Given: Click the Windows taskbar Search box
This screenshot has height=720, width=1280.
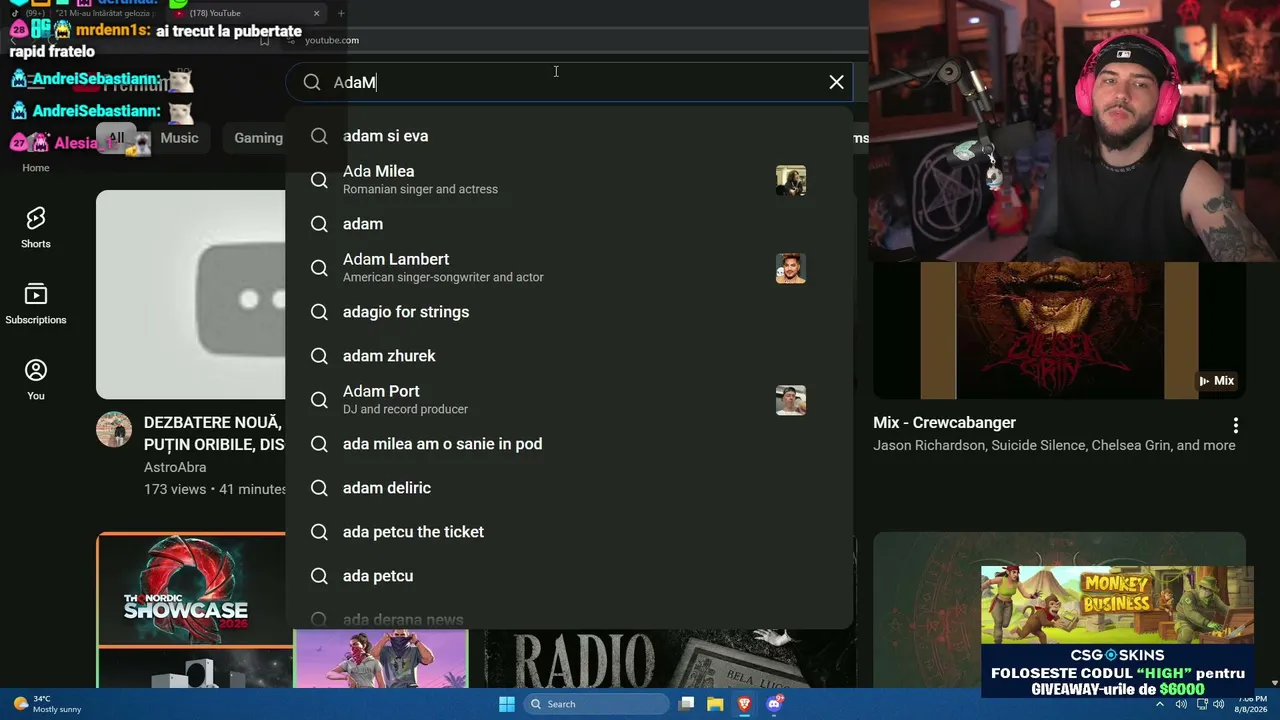Looking at the screenshot, I should coord(596,704).
